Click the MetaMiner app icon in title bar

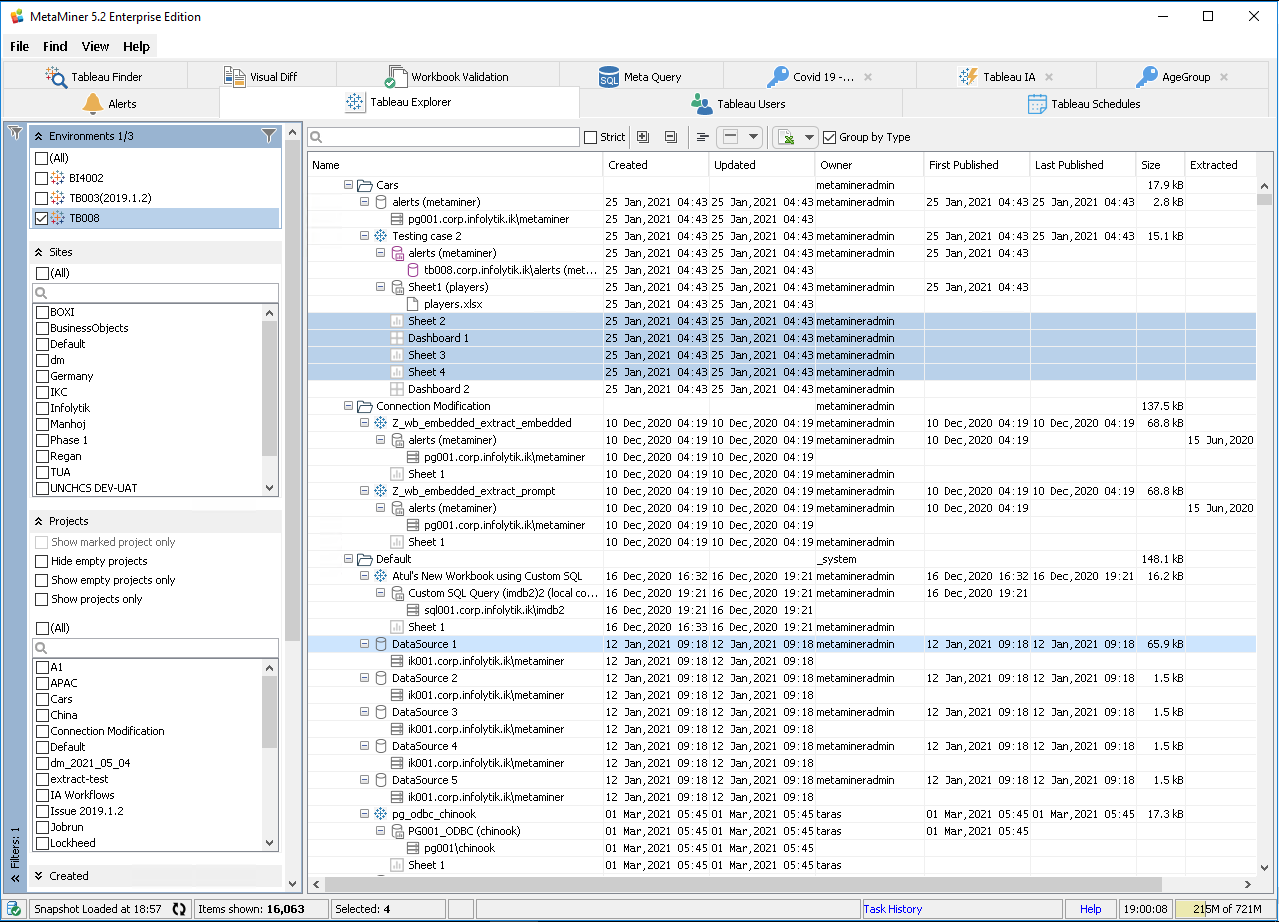16,16
